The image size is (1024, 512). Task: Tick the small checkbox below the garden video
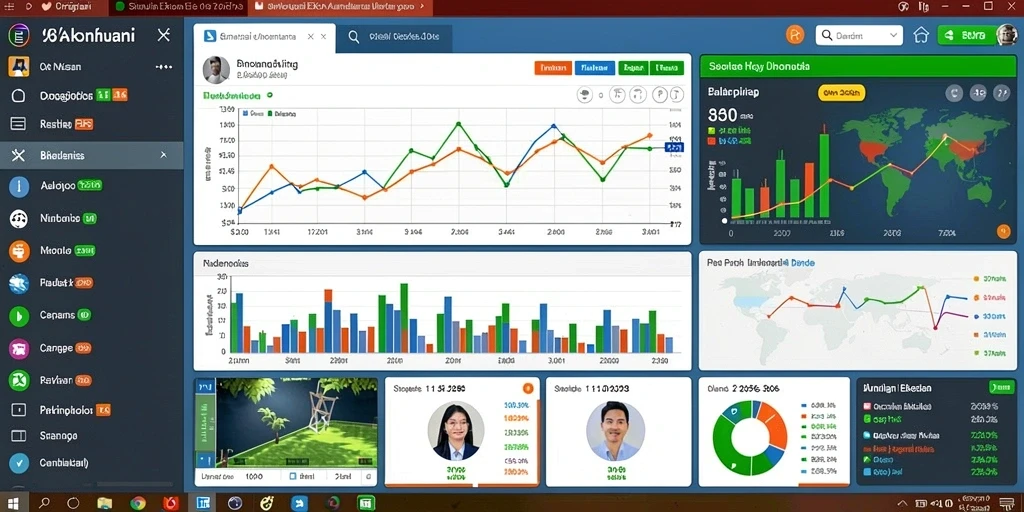point(293,477)
